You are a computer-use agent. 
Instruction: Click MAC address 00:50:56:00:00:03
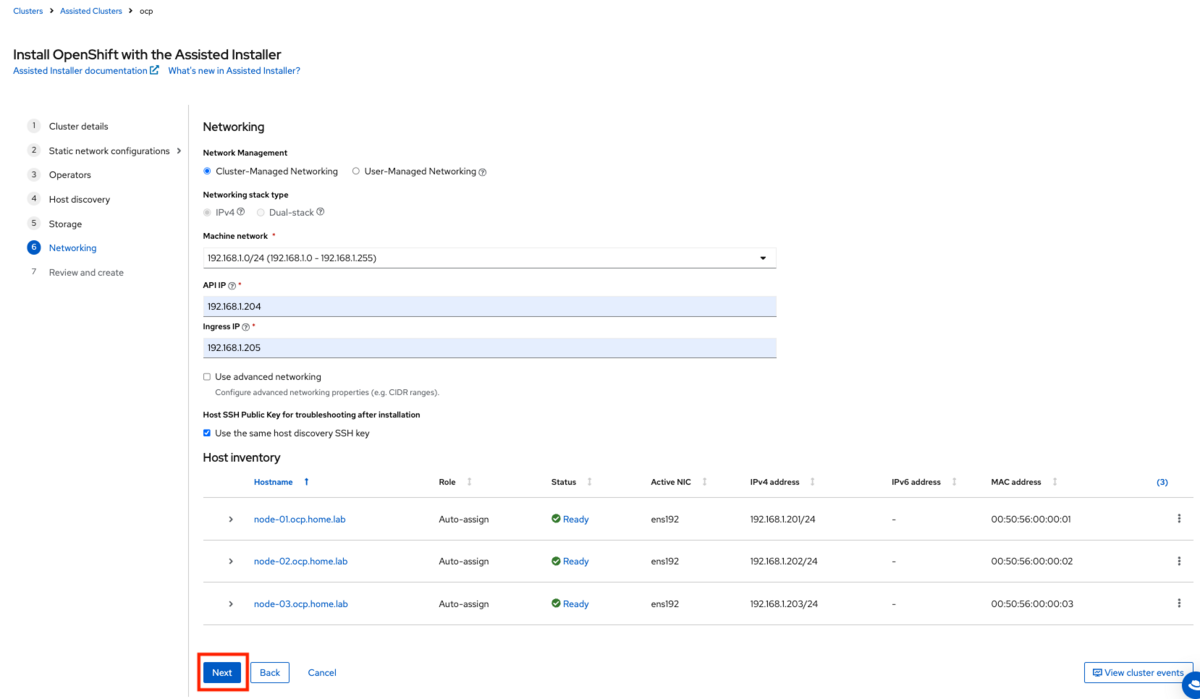(x=1032, y=604)
